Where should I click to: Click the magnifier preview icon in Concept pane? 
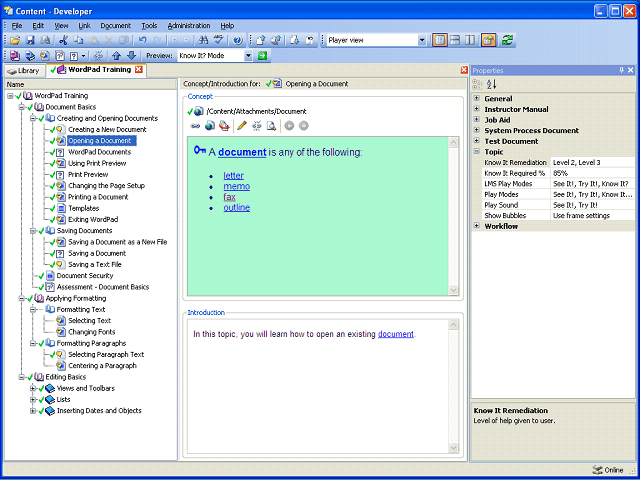click(x=271, y=126)
